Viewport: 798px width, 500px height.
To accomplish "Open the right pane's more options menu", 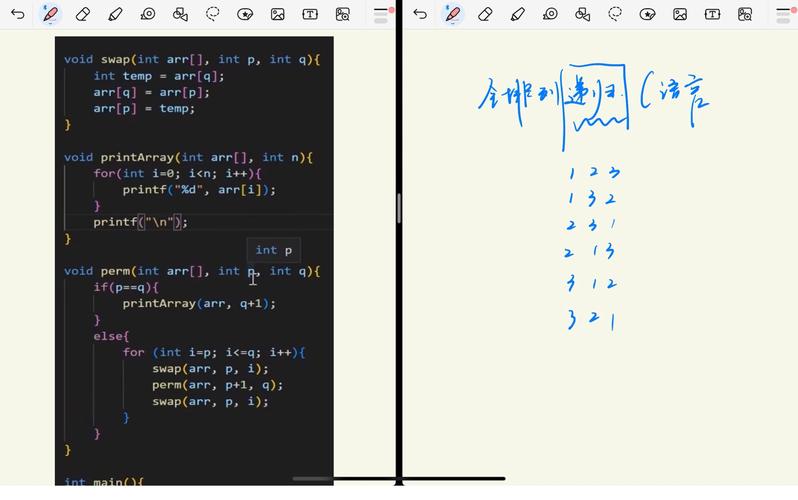I will coord(783,14).
